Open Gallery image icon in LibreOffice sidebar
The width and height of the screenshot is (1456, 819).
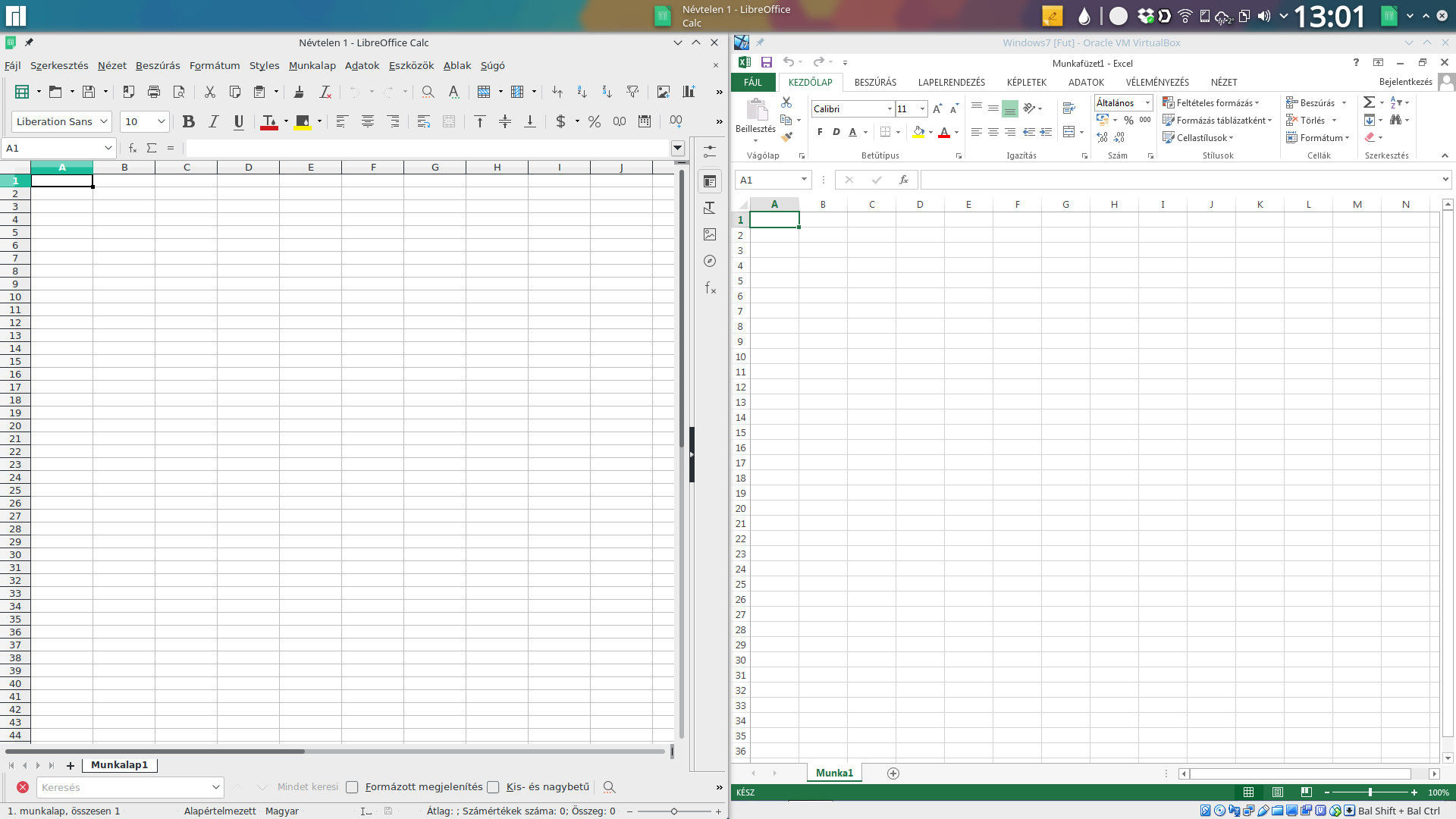(x=710, y=234)
